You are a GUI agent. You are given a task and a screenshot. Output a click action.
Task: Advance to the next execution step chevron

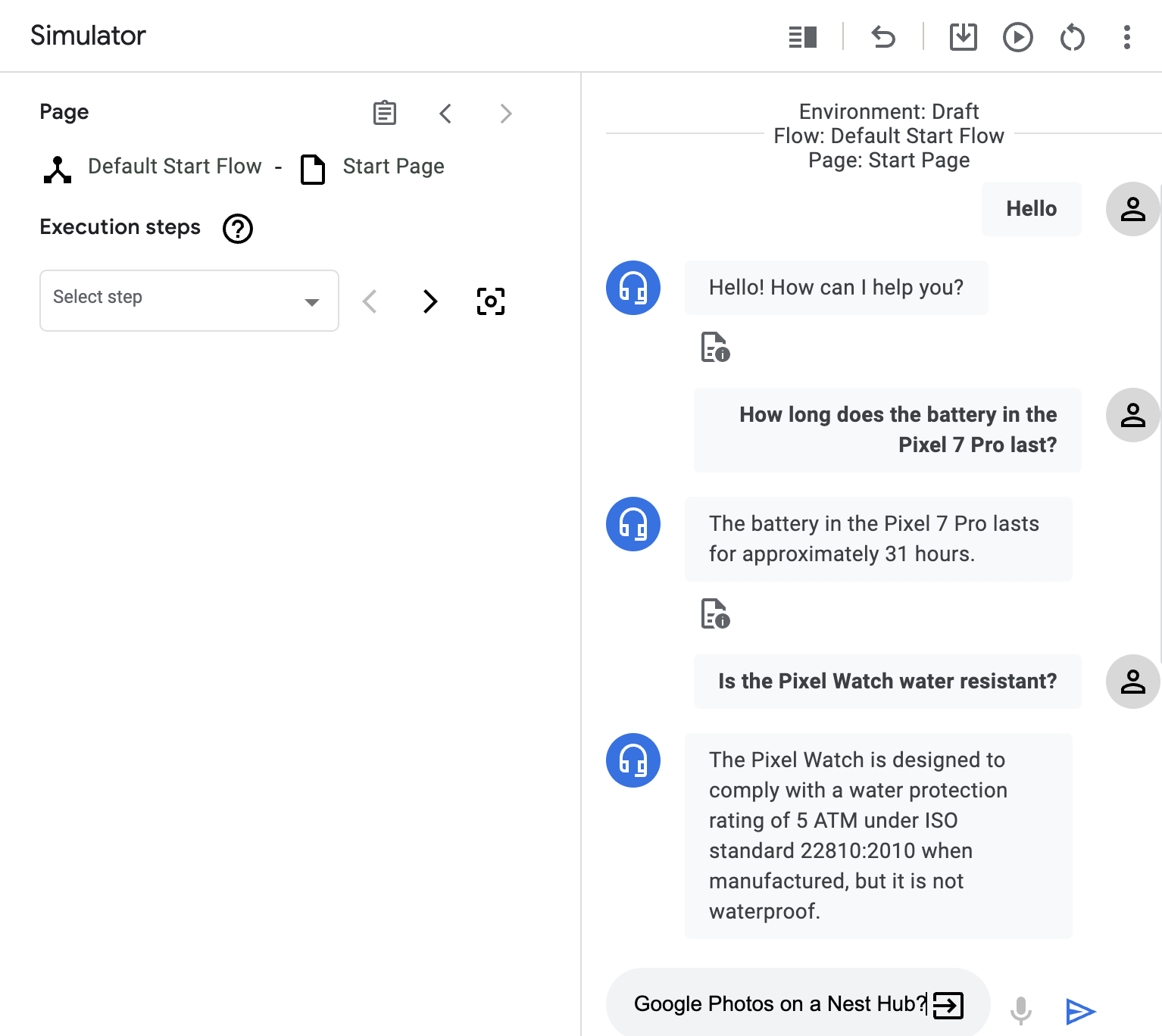click(430, 301)
